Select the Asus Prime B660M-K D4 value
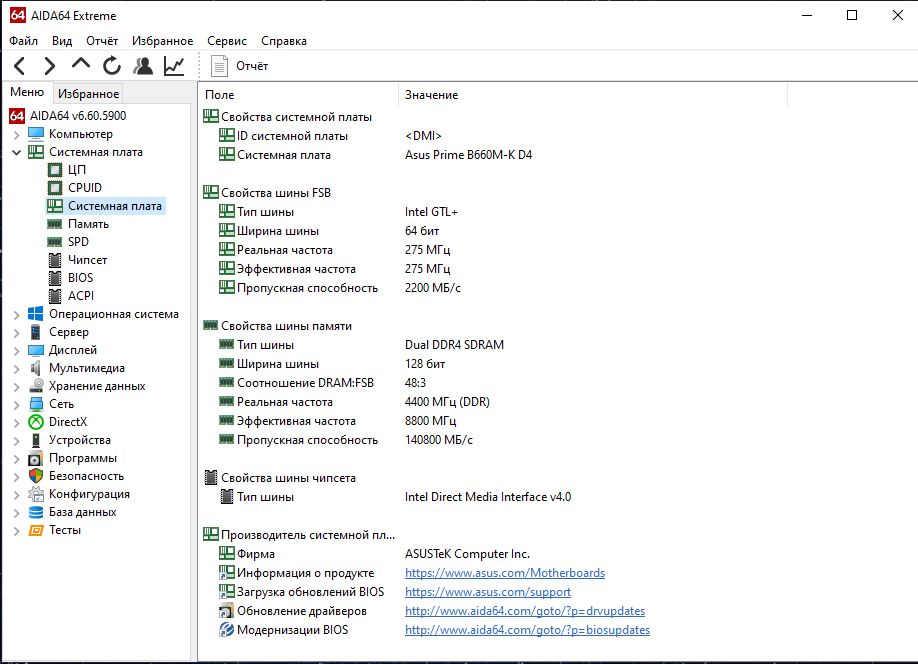The height and width of the screenshot is (664, 918). [x=468, y=155]
